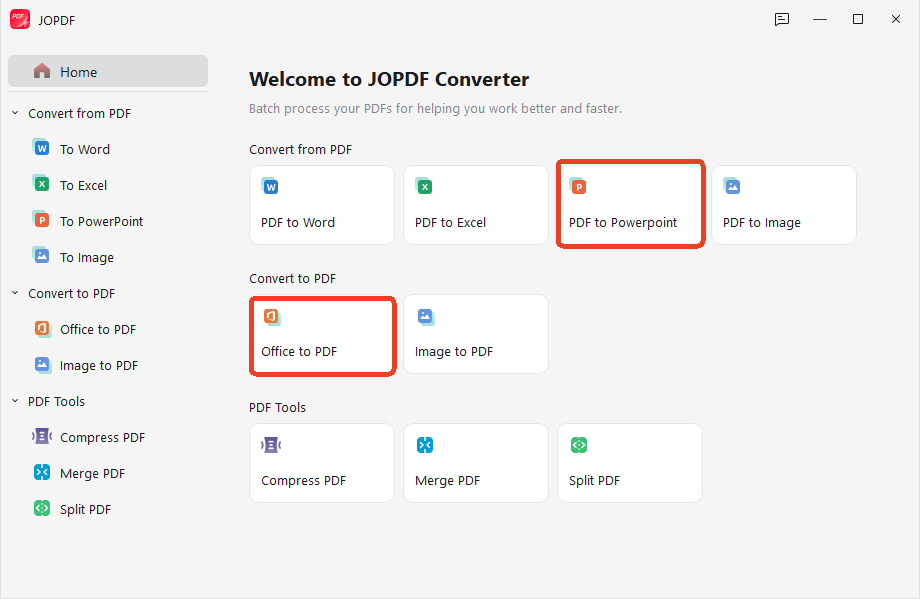Click the Convert from PDF sidebar heading

click(x=79, y=113)
